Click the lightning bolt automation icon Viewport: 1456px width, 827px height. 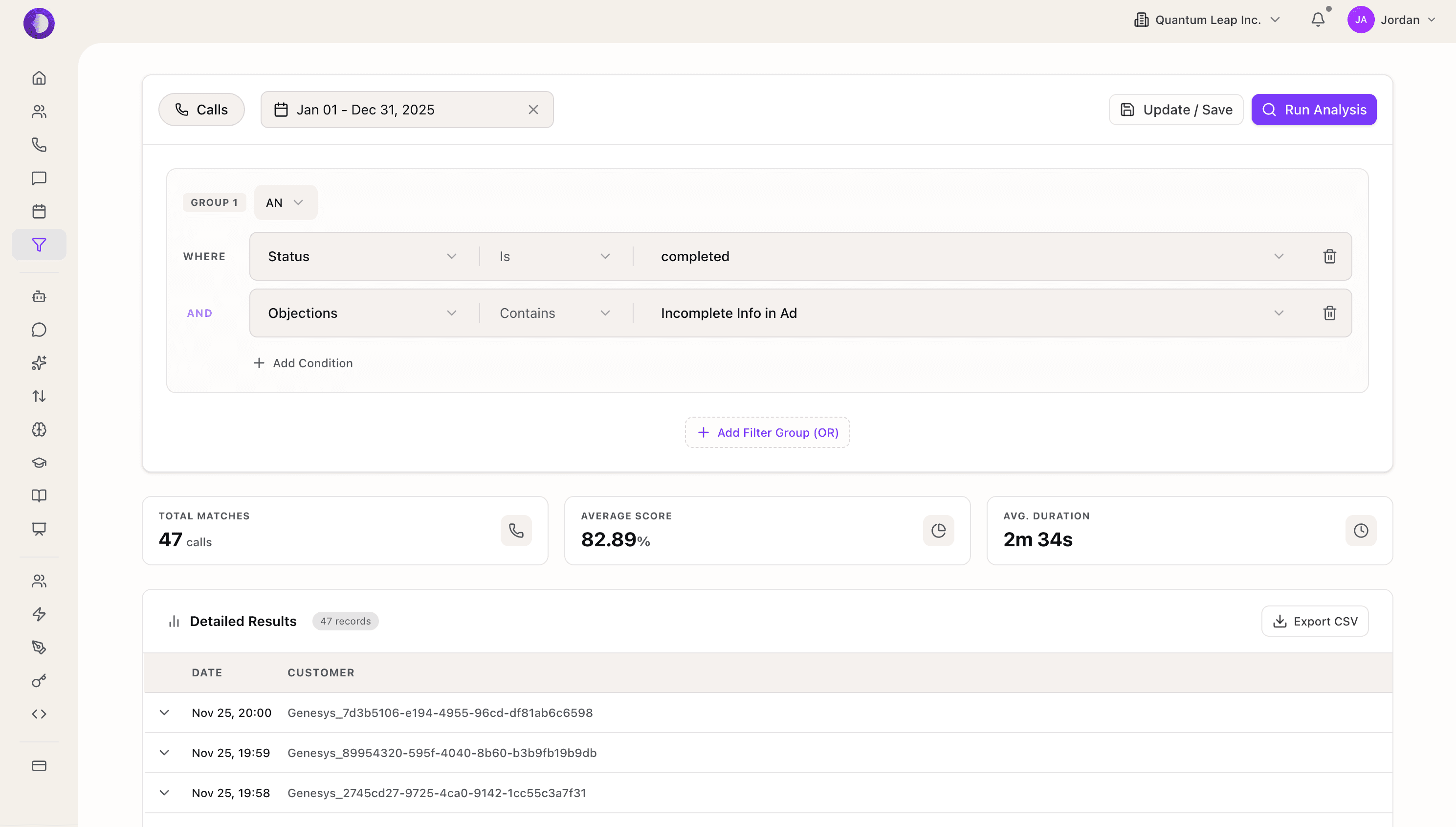(x=39, y=614)
